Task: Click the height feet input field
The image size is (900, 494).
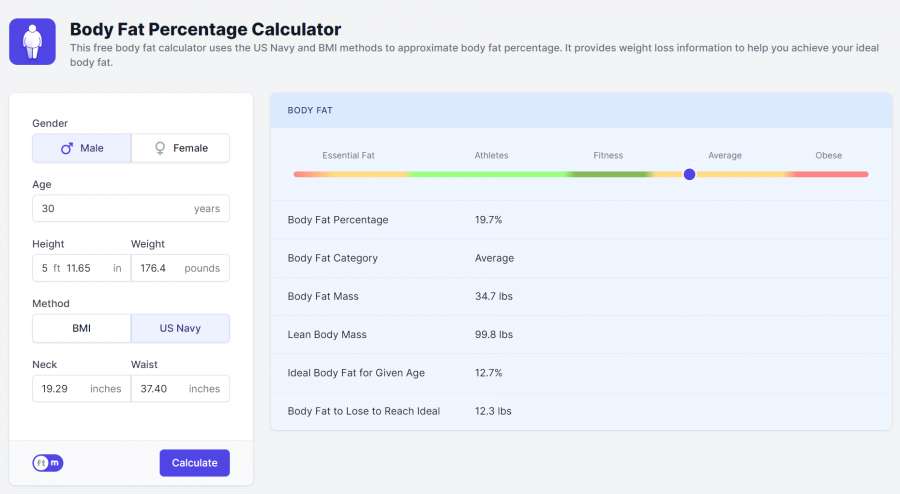Action: (46, 268)
